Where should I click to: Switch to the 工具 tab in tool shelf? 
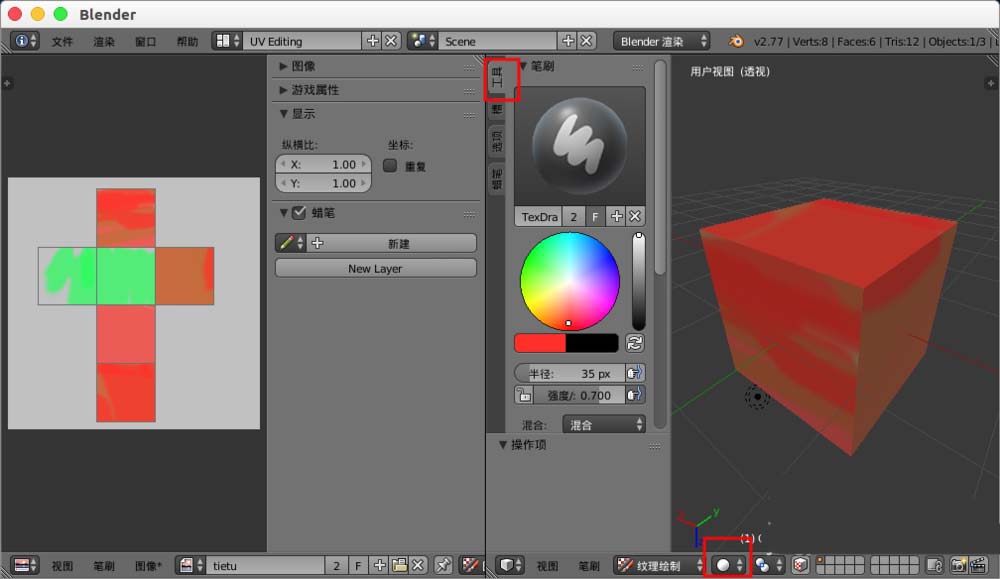pyautogui.click(x=497, y=80)
